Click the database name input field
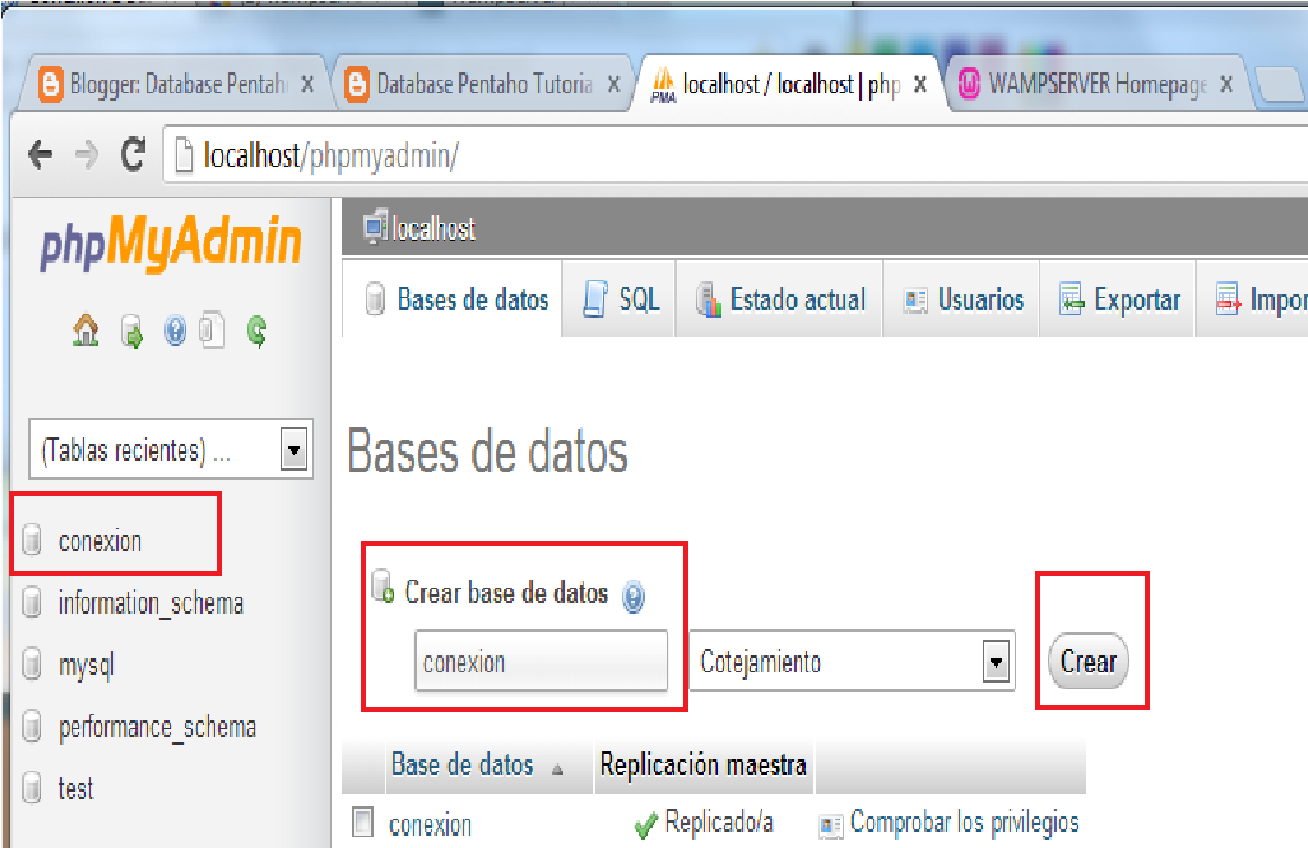The width and height of the screenshot is (1308, 848). (x=541, y=662)
